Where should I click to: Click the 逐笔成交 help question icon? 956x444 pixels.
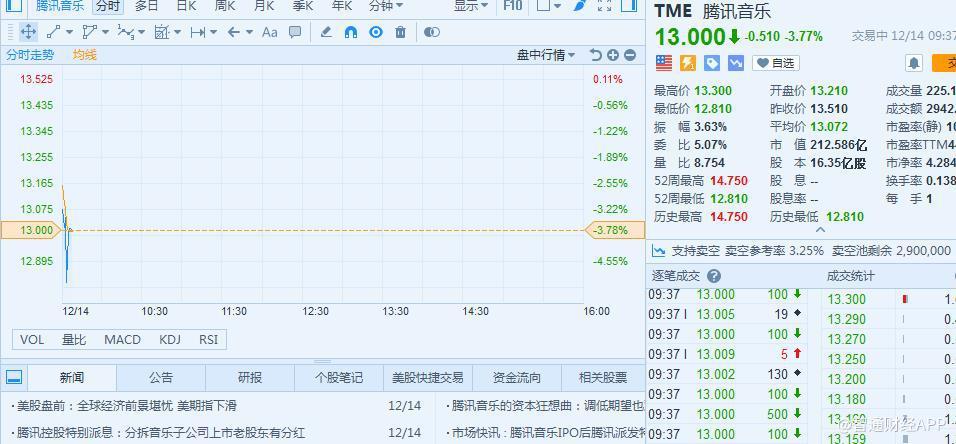coord(714,276)
